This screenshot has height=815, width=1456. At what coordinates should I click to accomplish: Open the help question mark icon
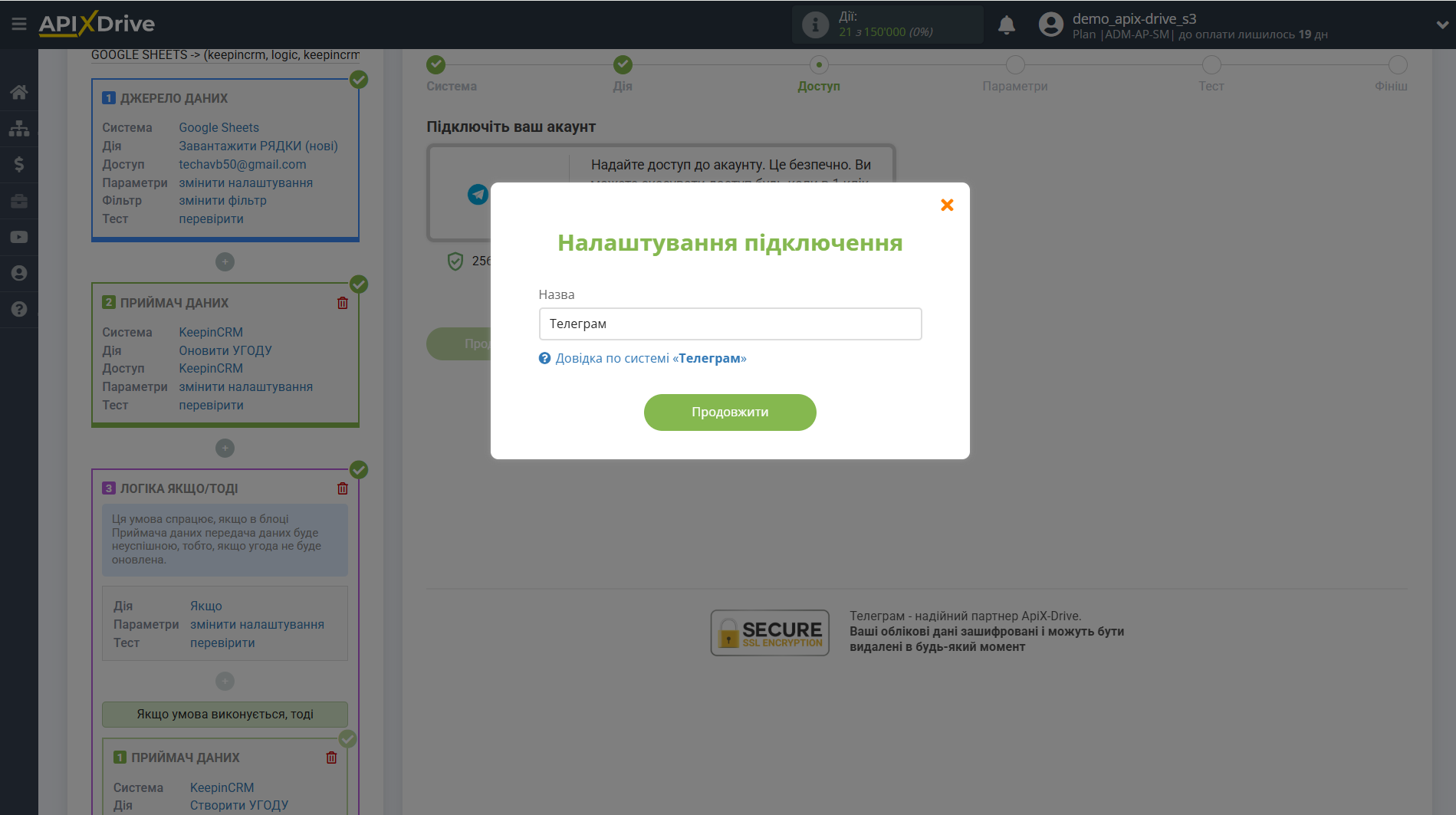pyautogui.click(x=19, y=309)
